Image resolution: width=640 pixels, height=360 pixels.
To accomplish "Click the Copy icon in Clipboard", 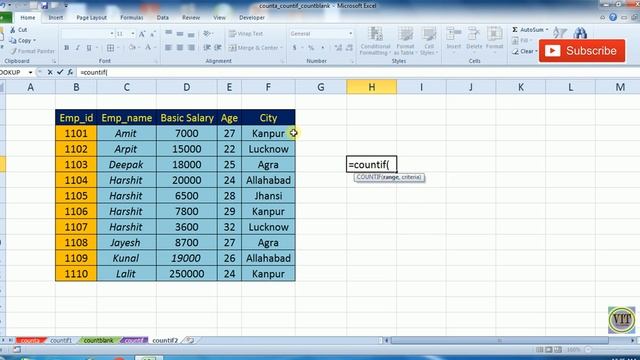I will [13, 40].
